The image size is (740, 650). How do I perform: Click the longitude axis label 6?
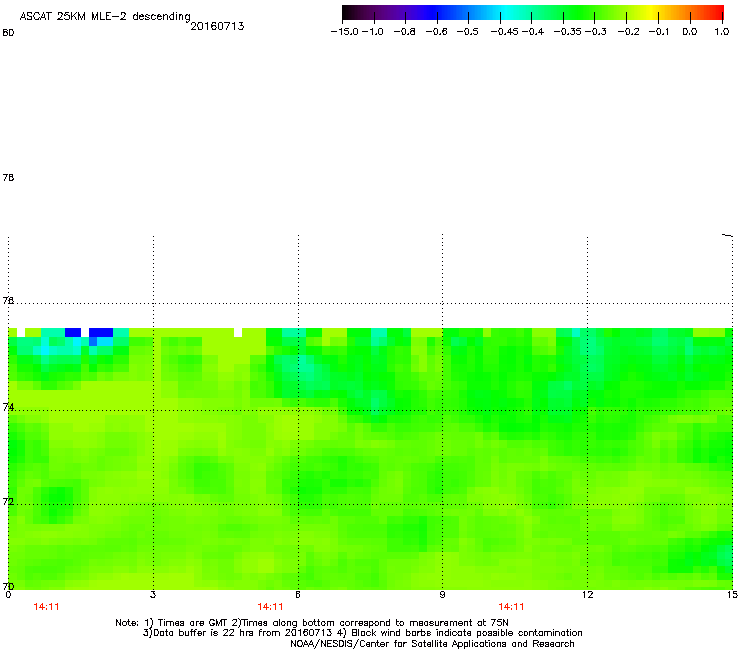298,595
